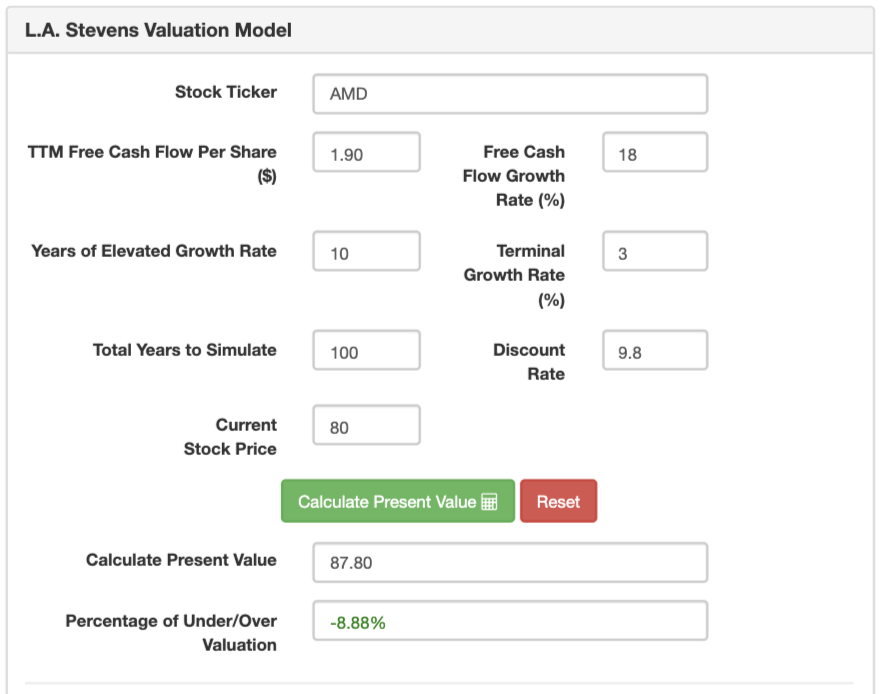Reset the valuation form
The height and width of the screenshot is (694, 880).
point(558,501)
